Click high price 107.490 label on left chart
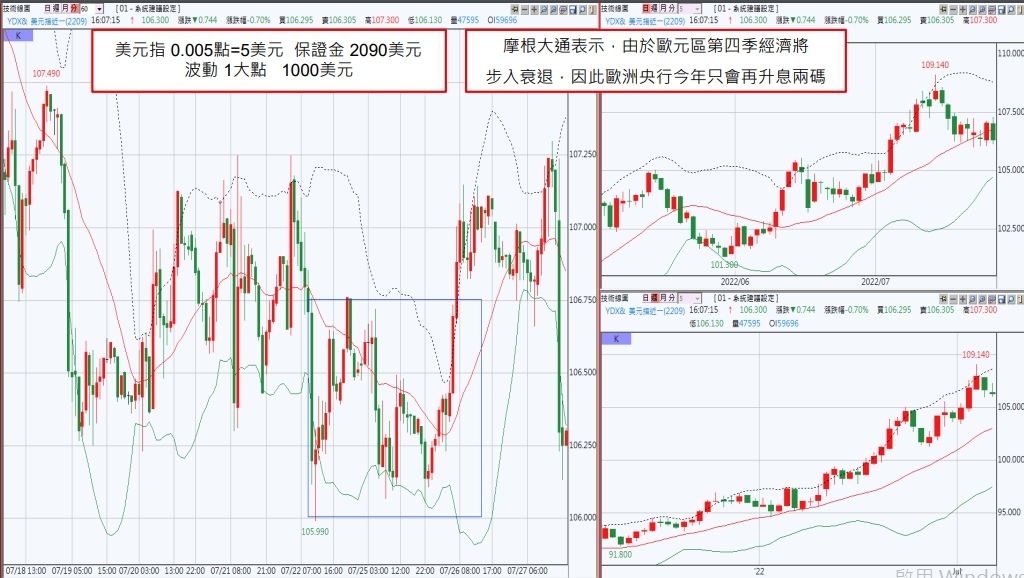Viewport: 1024px width, 578px height. coord(46,74)
